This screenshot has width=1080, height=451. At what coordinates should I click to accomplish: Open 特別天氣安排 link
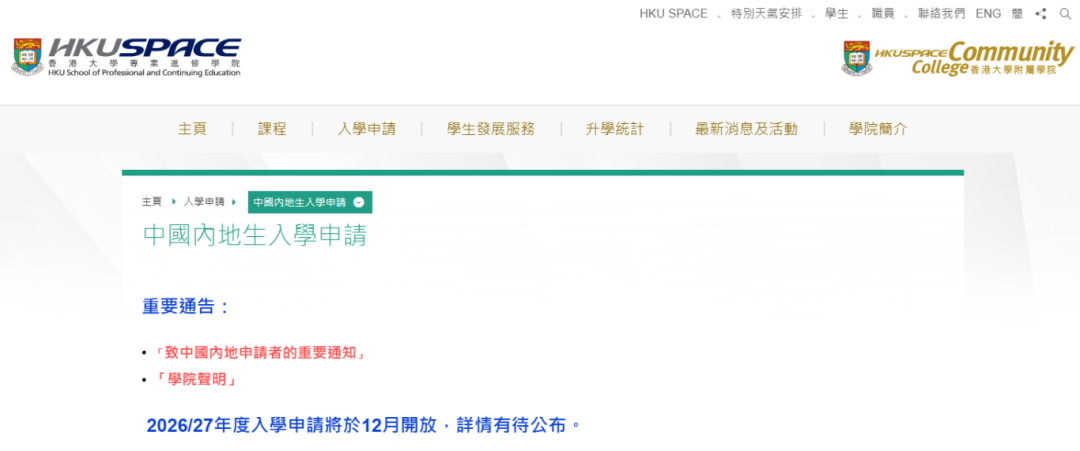point(766,14)
